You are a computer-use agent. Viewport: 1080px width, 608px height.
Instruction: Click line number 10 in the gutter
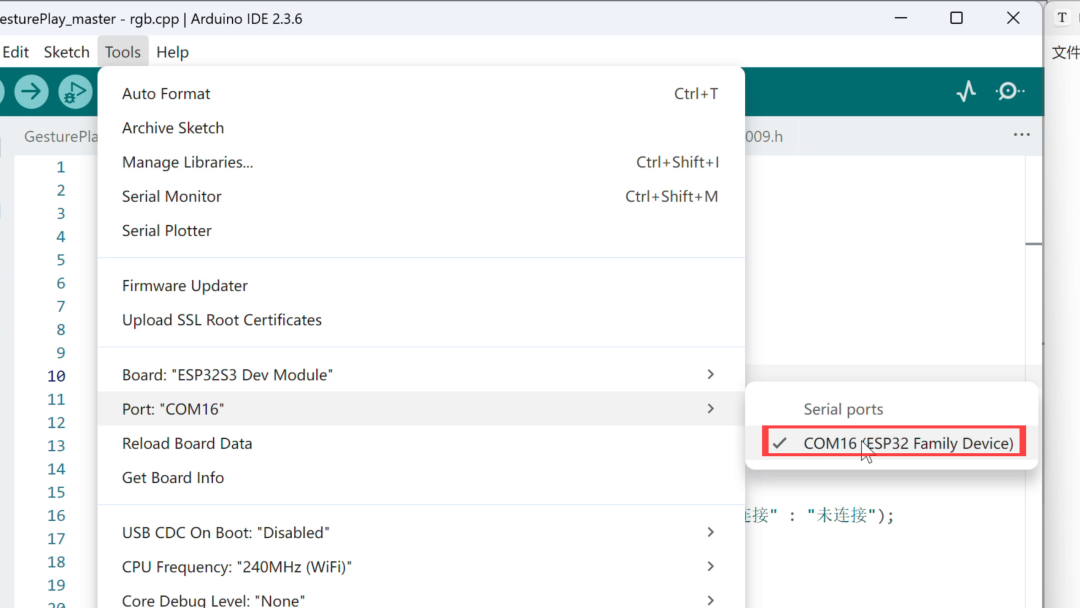[x=56, y=376]
